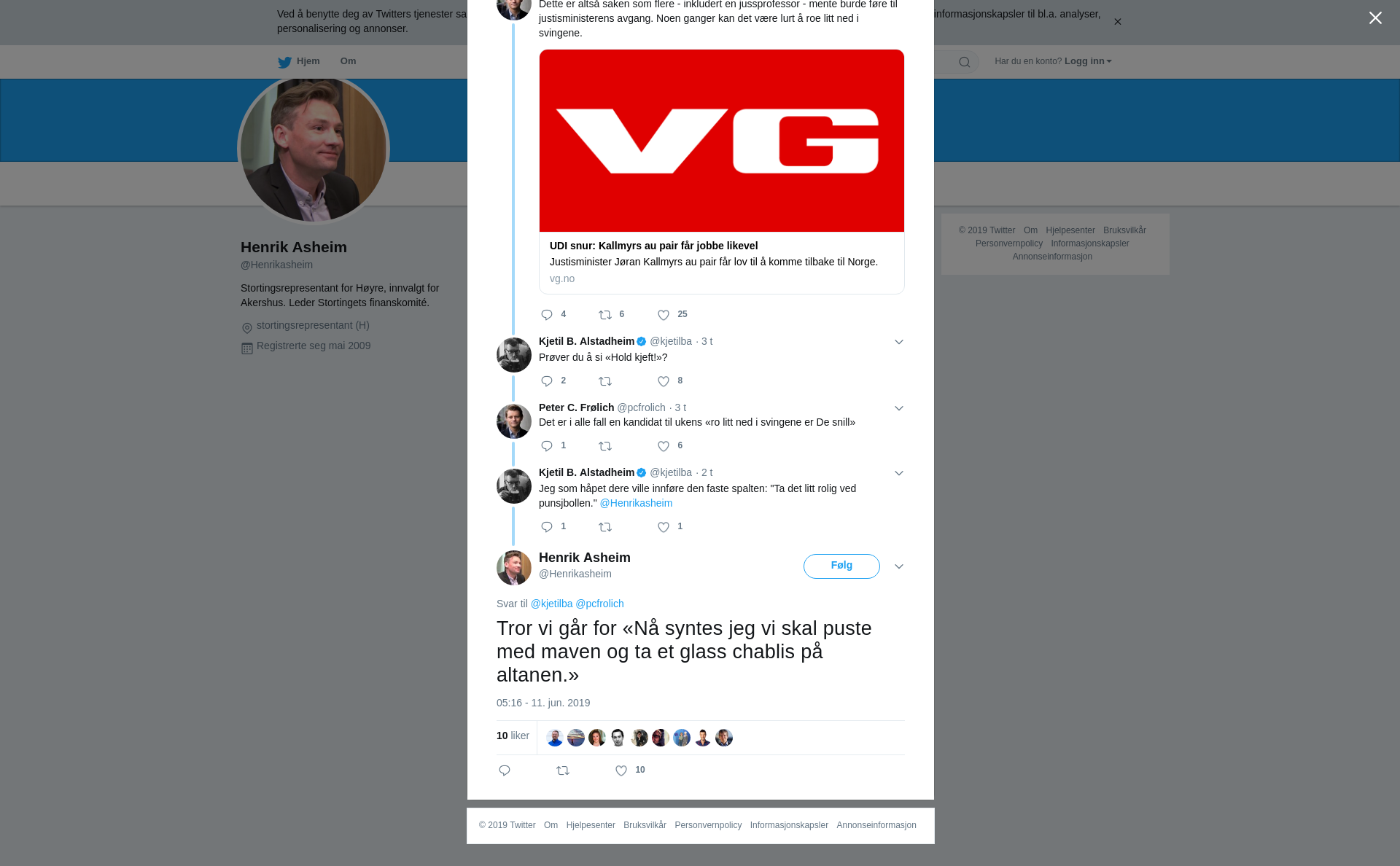Click the search magnifier icon

point(965,62)
